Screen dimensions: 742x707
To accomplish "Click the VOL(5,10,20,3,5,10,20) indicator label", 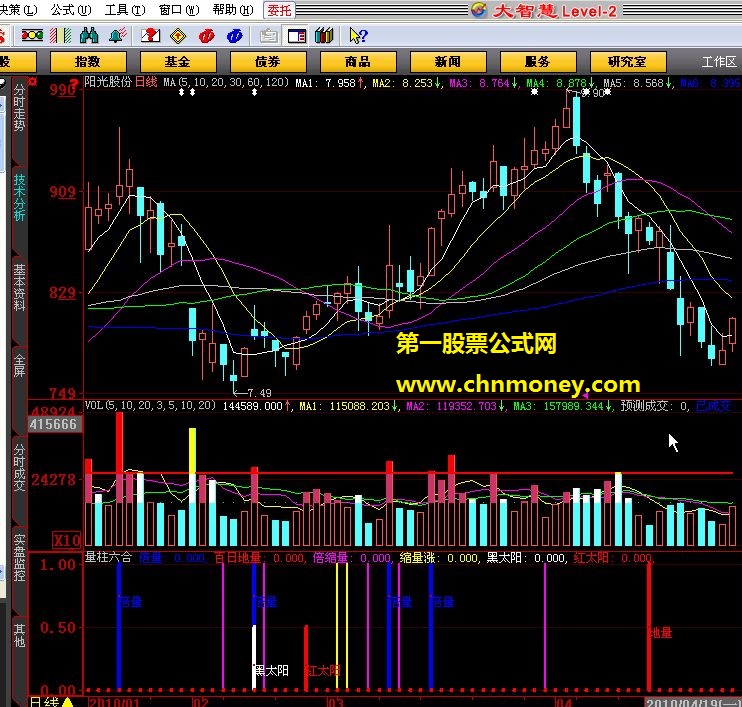I will pyautogui.click(x=150, y=406).
